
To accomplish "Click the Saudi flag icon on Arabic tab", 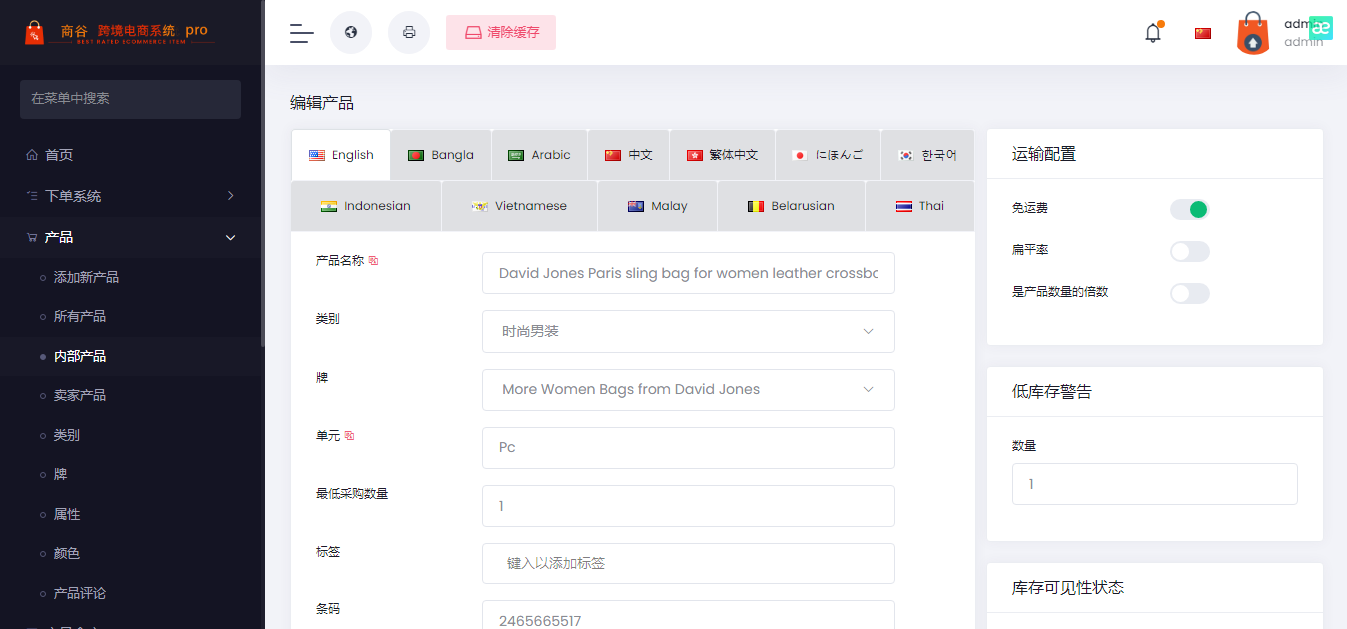I will 516,155.
